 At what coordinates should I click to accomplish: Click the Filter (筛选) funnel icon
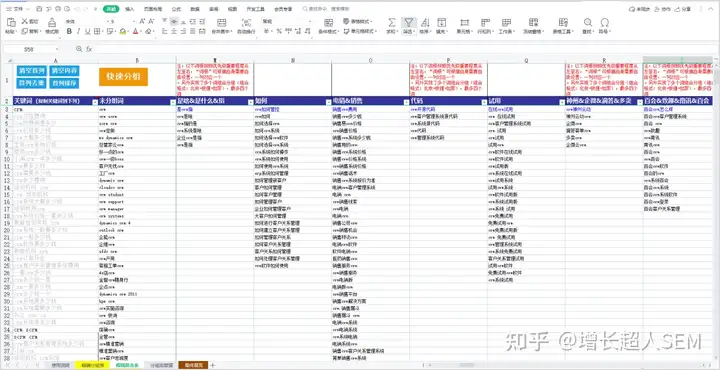tap(408, 22)
